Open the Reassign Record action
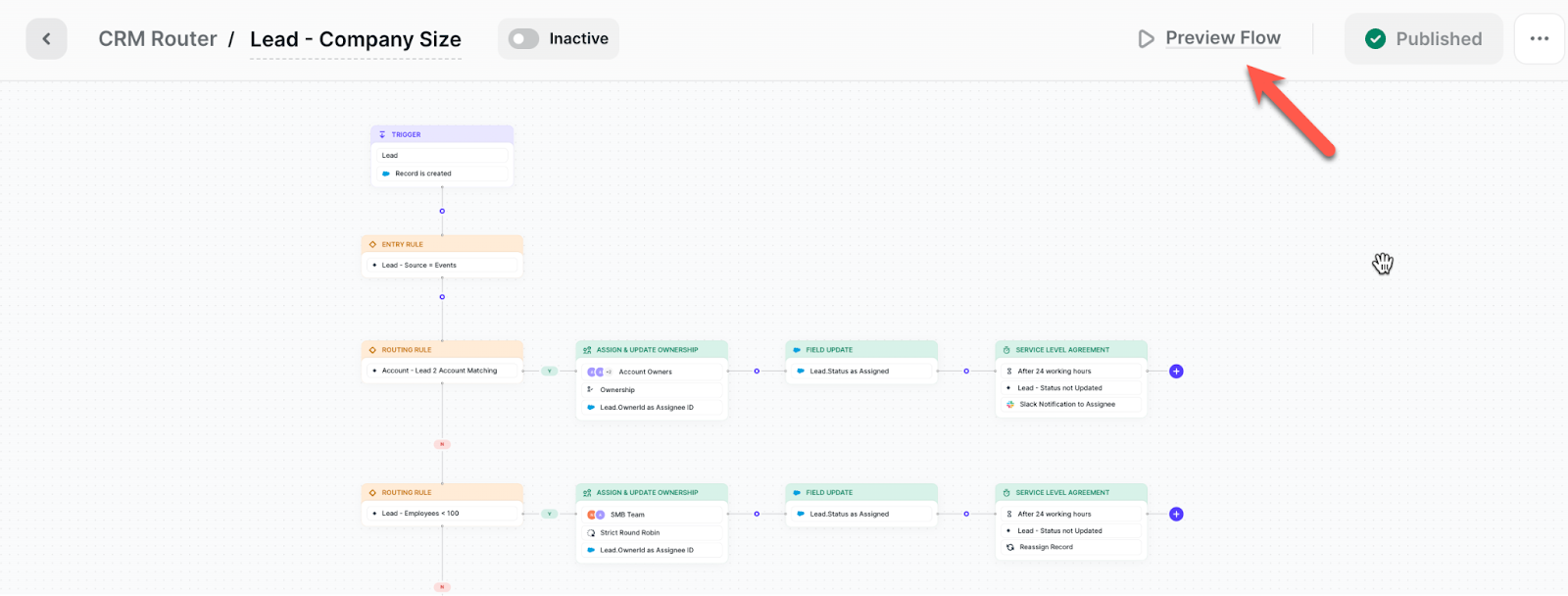Screen dimensions: 1568x596 pos(1070,547)
